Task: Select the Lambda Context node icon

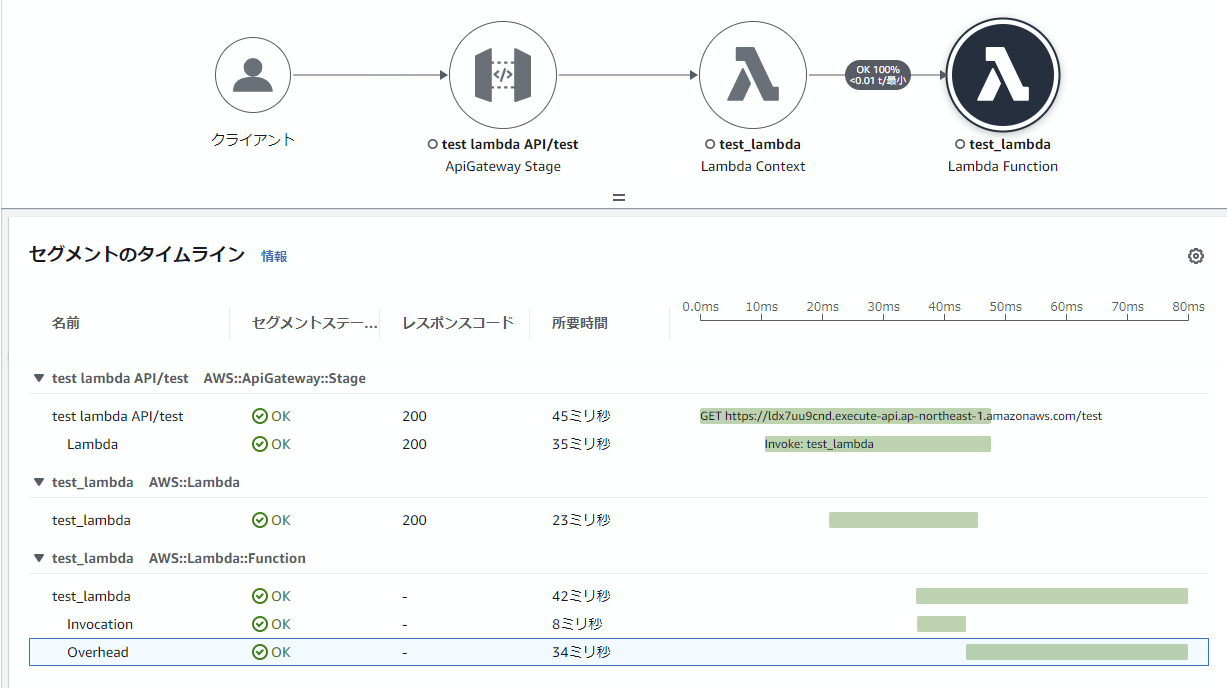Action: (753, 75)
